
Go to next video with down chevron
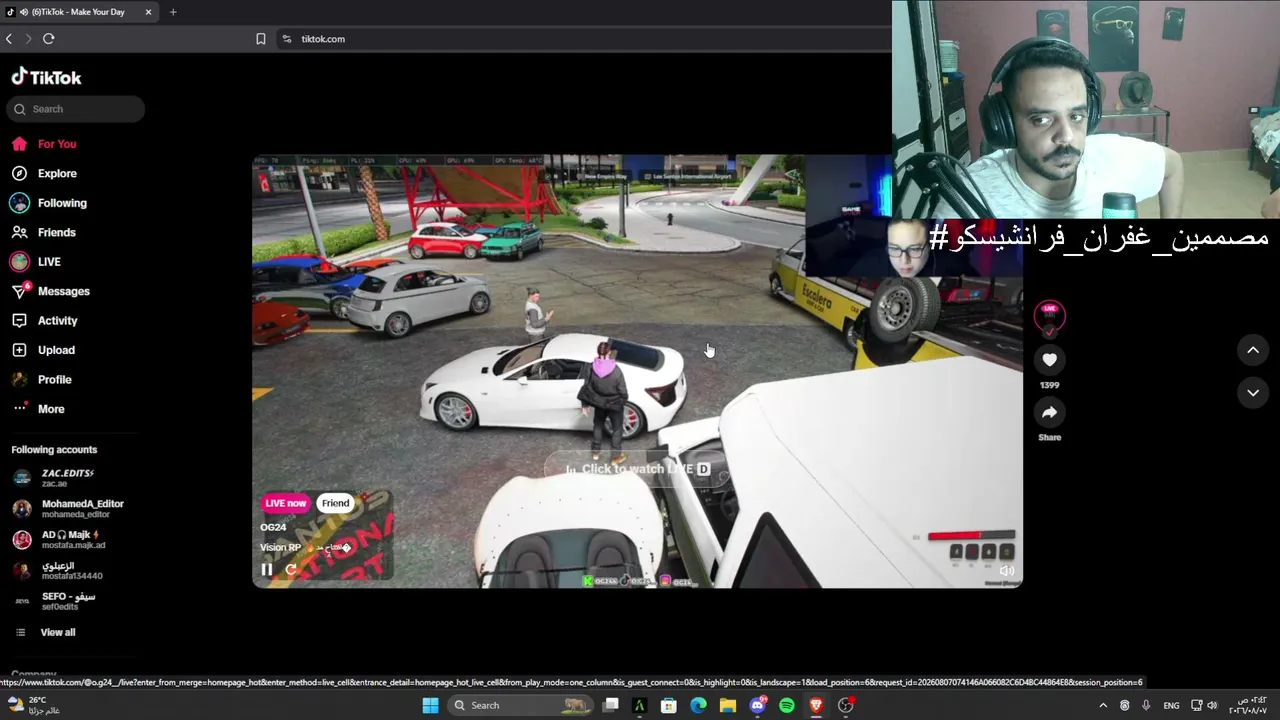[1253, 393]
